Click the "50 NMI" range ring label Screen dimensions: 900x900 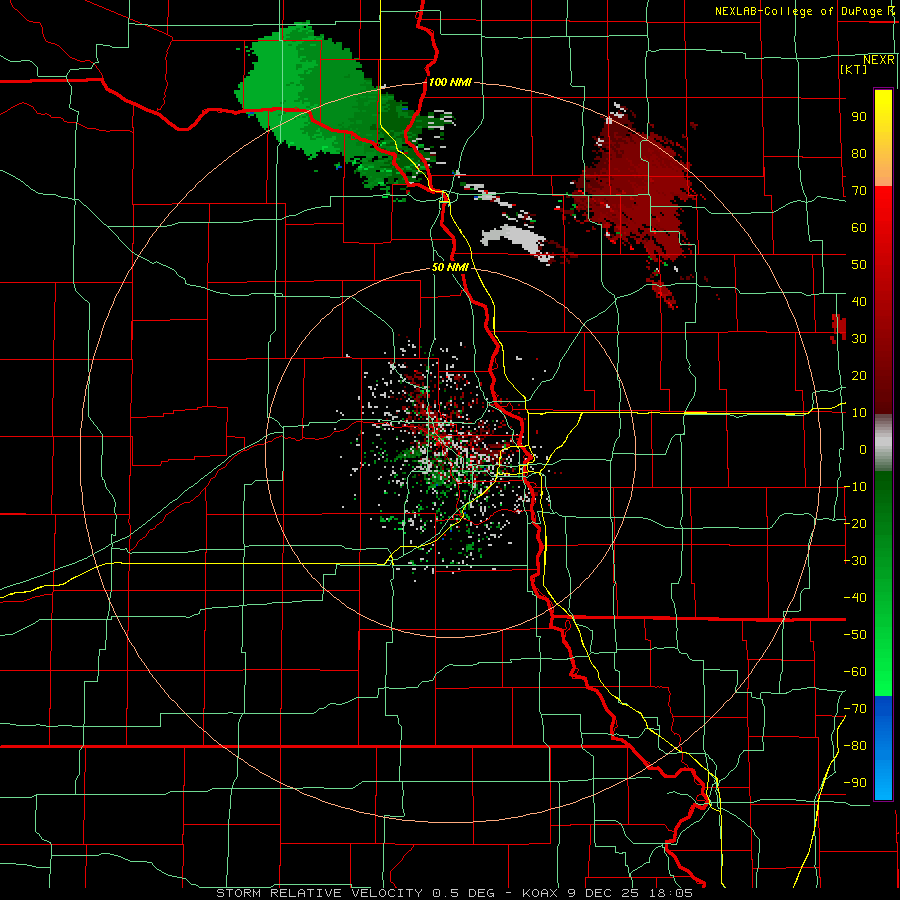[450, 267]
